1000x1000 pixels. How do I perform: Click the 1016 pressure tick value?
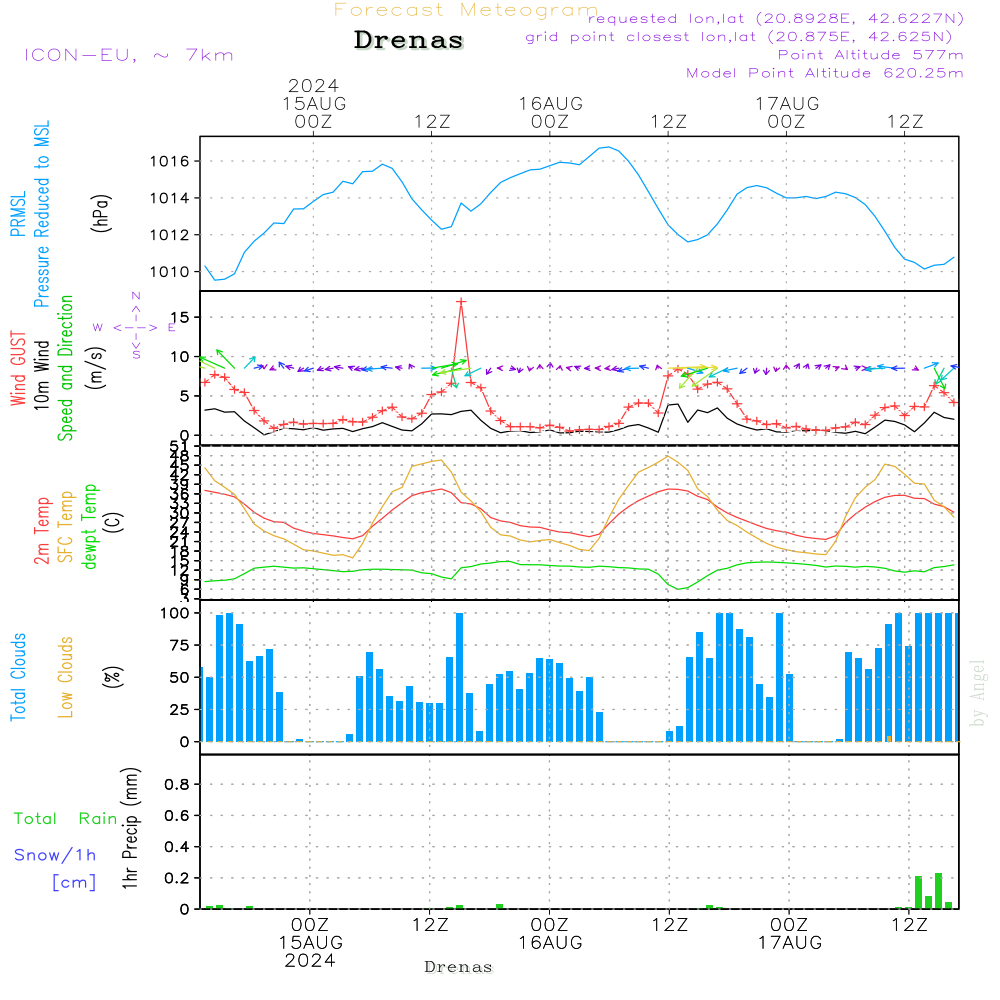coord(170,161)
